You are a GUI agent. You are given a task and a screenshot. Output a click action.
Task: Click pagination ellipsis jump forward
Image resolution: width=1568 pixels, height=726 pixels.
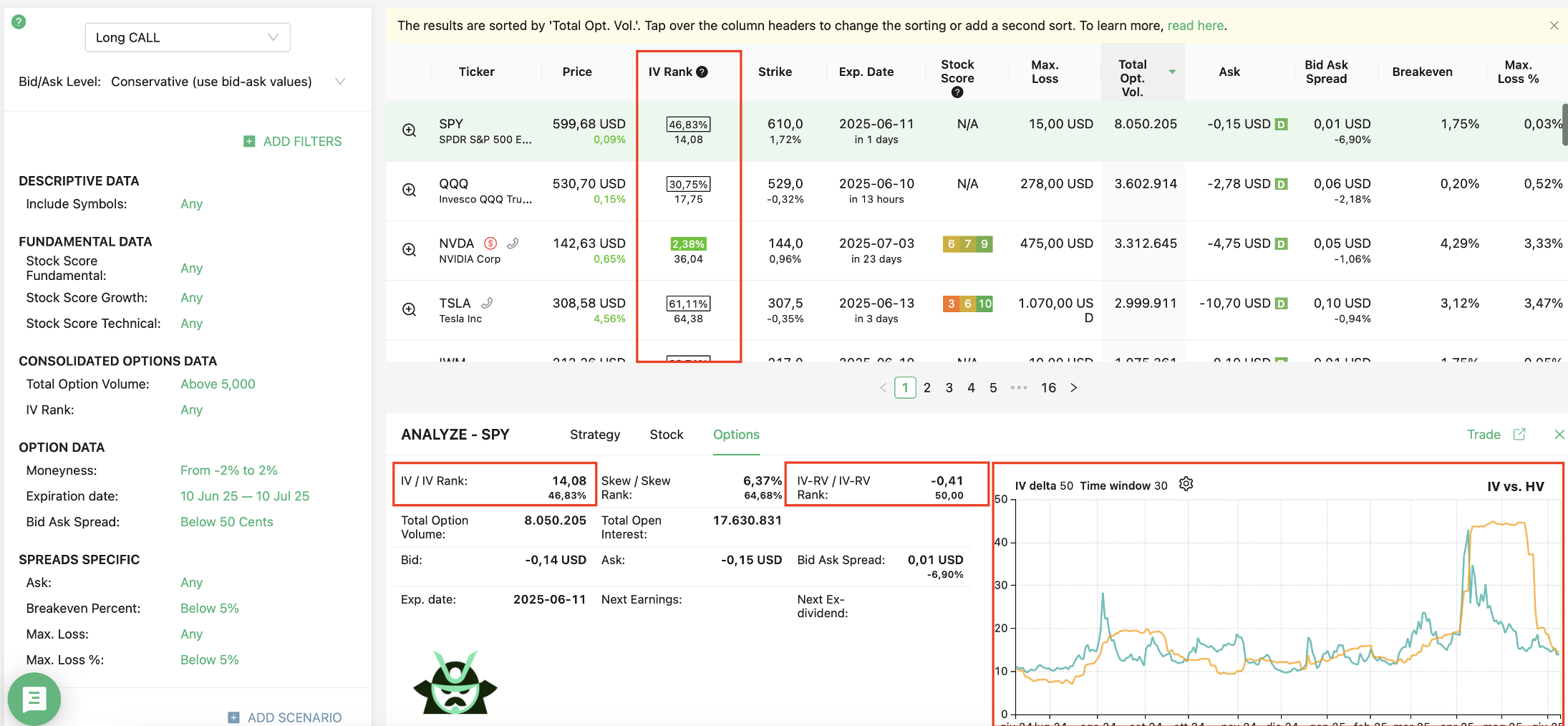(1019, 388)
